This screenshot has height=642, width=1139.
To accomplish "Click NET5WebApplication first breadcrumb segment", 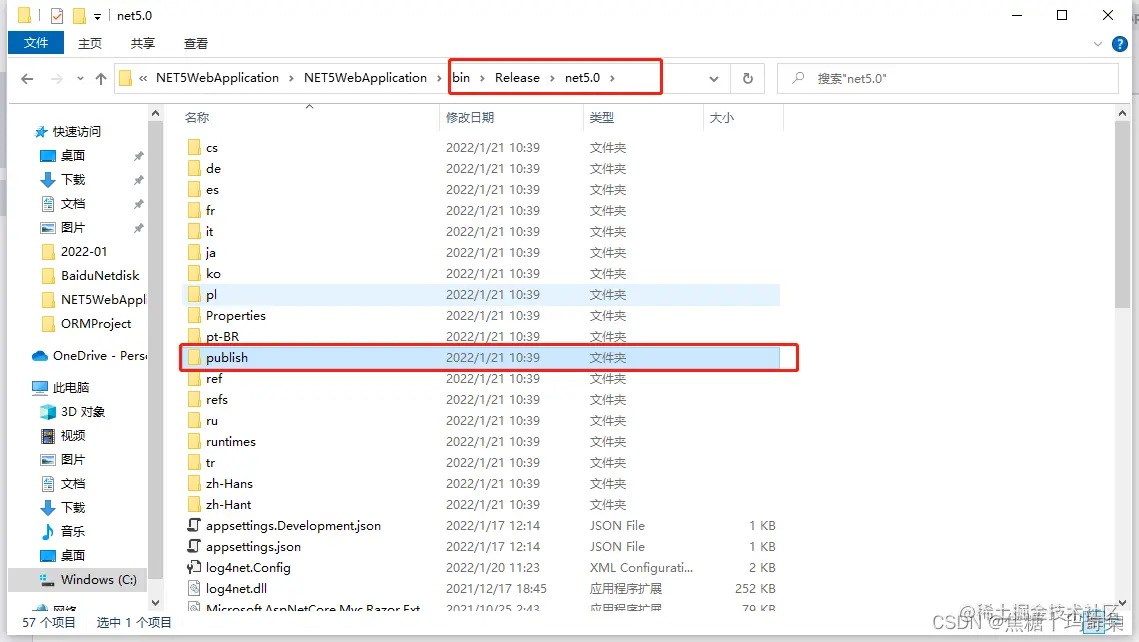I will pos(217,78).
